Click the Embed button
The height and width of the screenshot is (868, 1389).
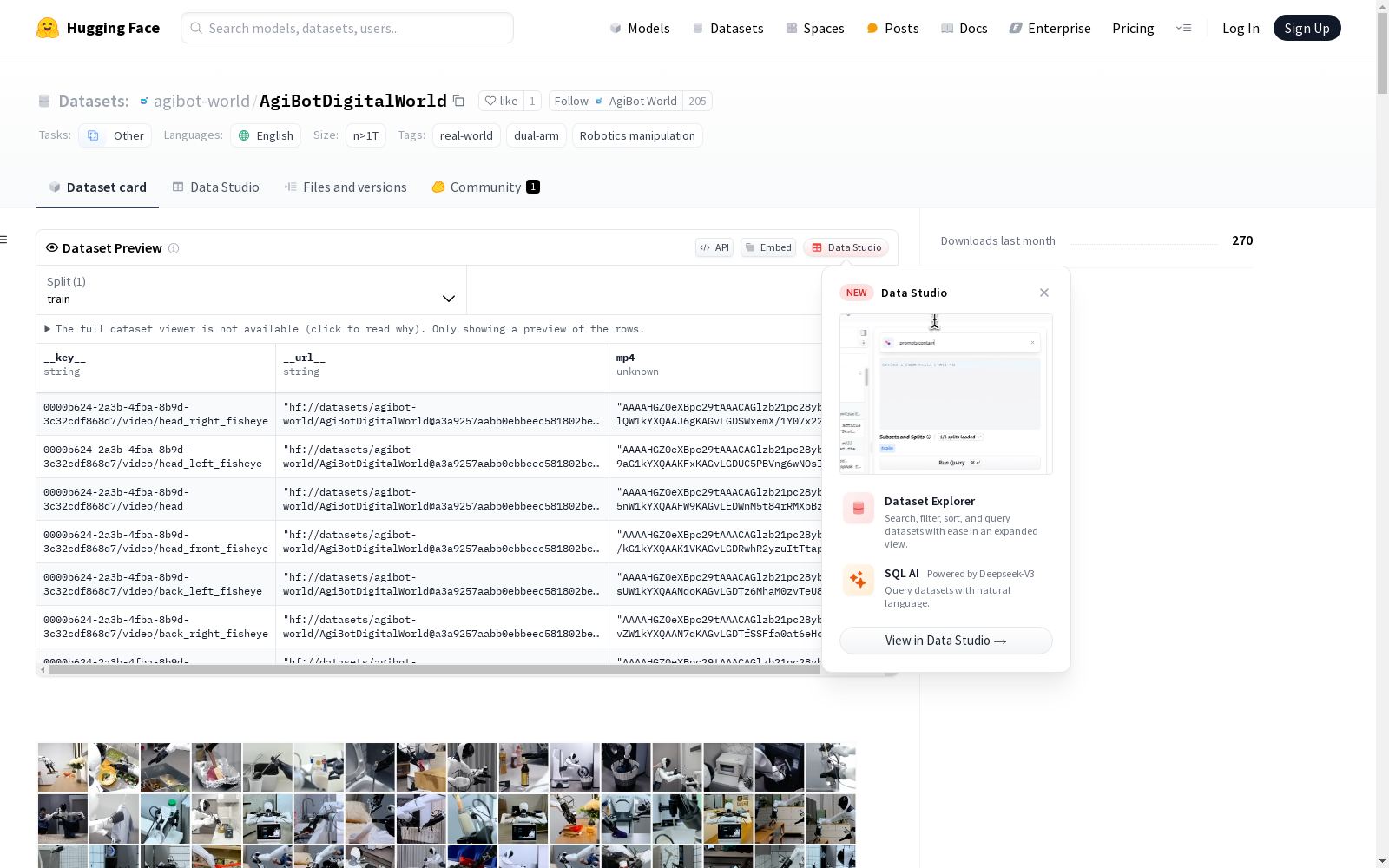pos(768,247)
